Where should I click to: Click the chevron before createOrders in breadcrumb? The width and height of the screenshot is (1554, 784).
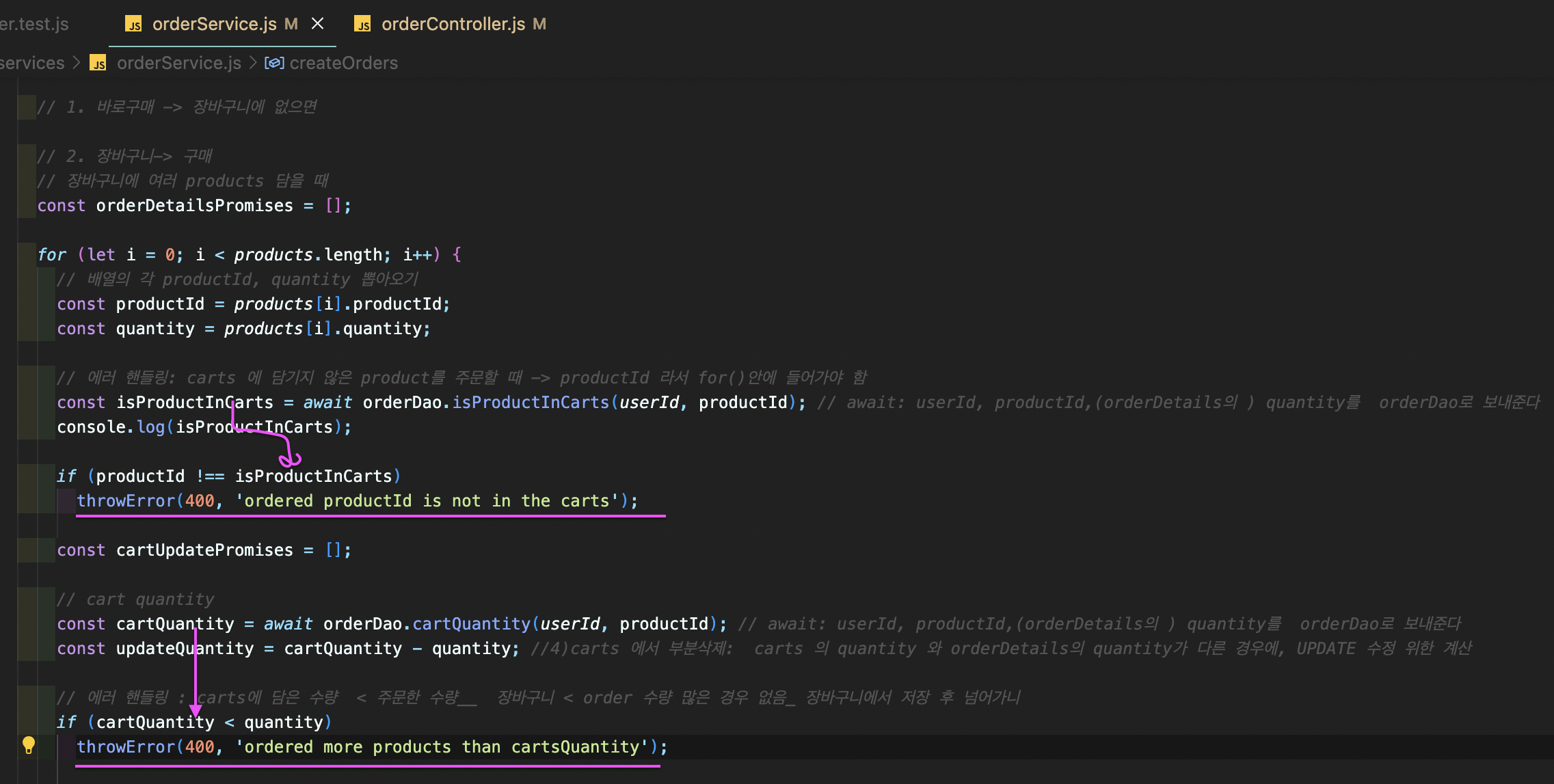(x=253, y=63)
